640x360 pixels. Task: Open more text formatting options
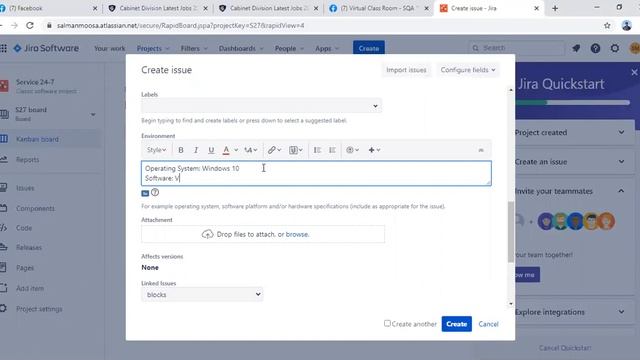[x=250, y=150]
